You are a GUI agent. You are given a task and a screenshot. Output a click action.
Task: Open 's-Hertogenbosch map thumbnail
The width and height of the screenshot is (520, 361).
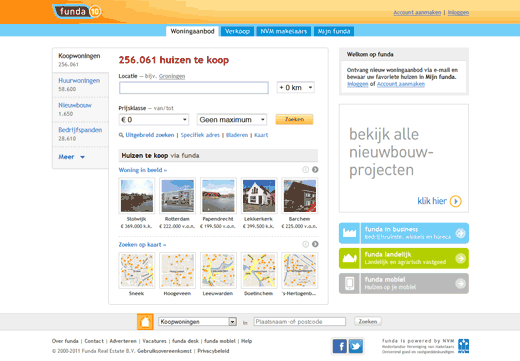coord(299,270)
